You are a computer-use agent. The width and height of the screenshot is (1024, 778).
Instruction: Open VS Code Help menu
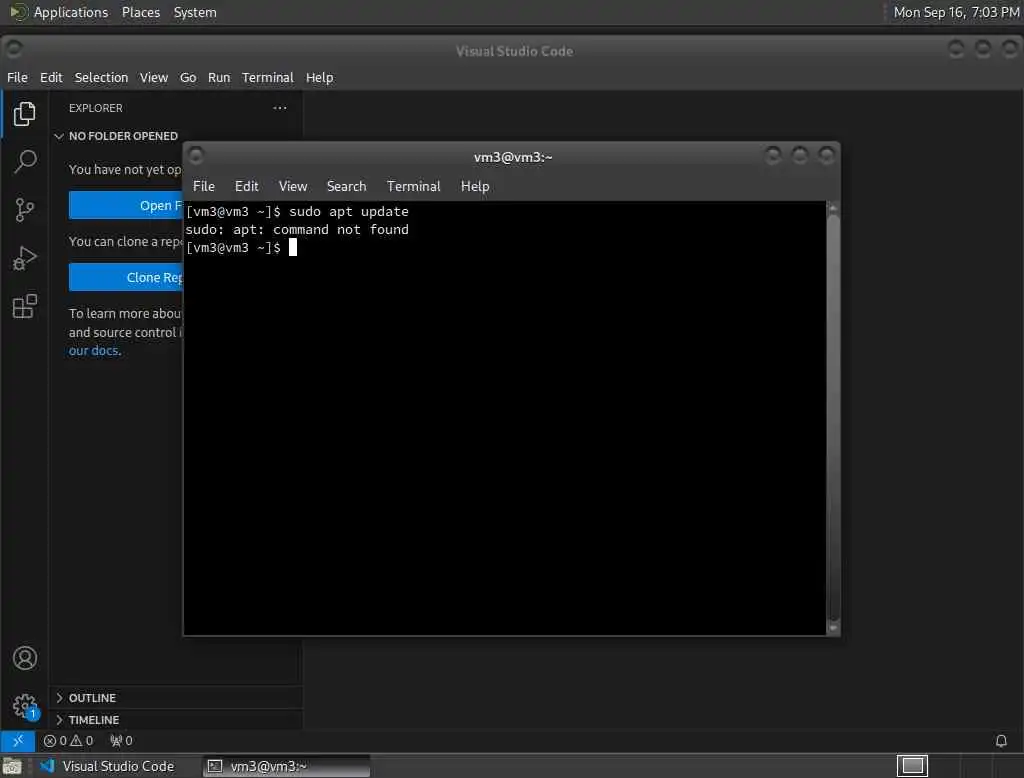[319, 77]
